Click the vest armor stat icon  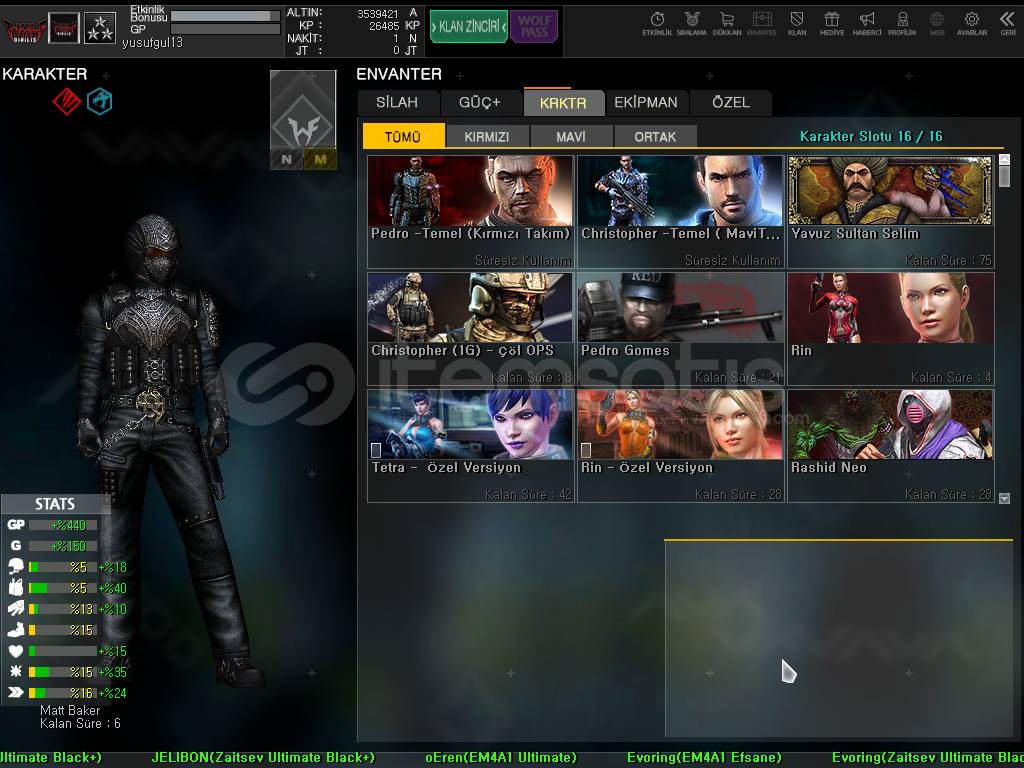pos(16,588)
